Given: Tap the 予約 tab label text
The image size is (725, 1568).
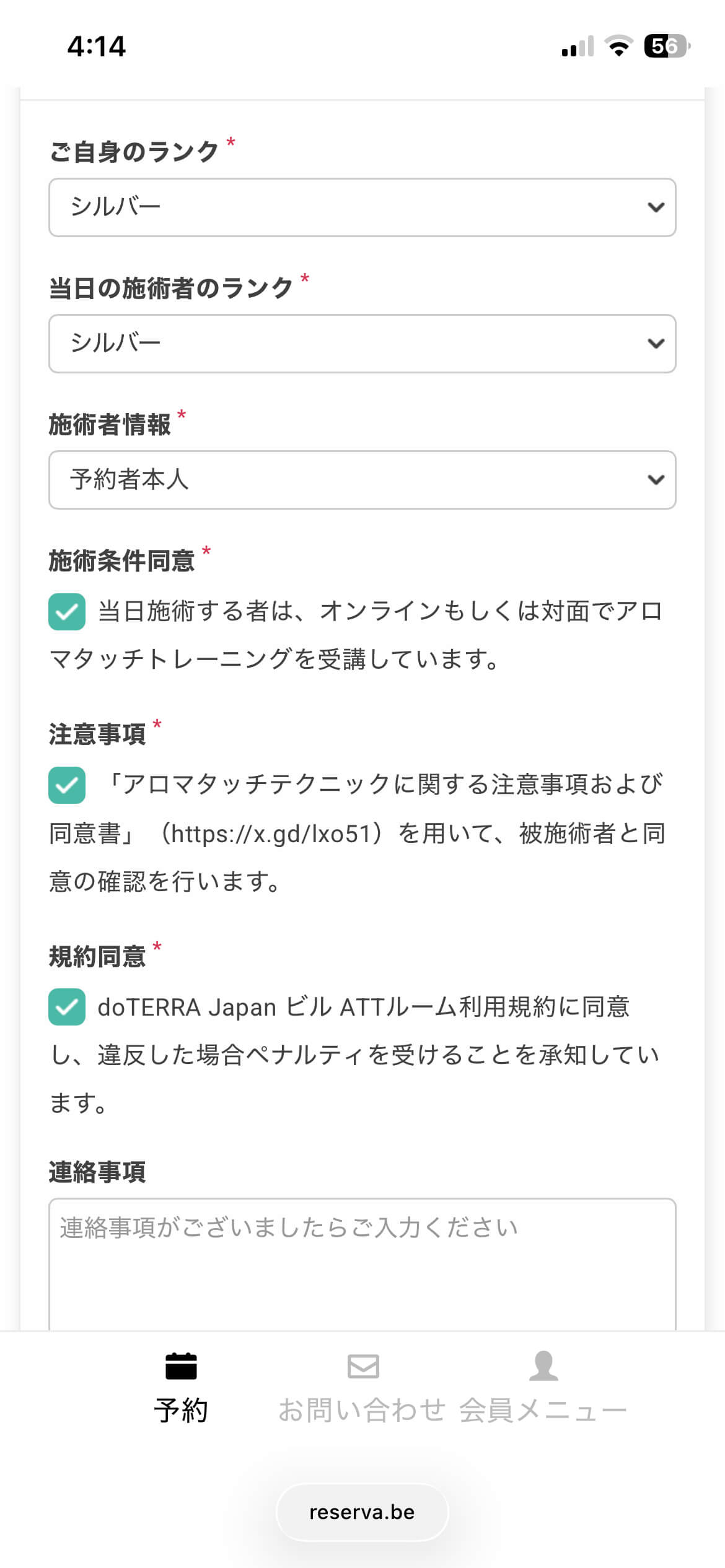Looking at the screenshot, I should [x=181, y=1411].
